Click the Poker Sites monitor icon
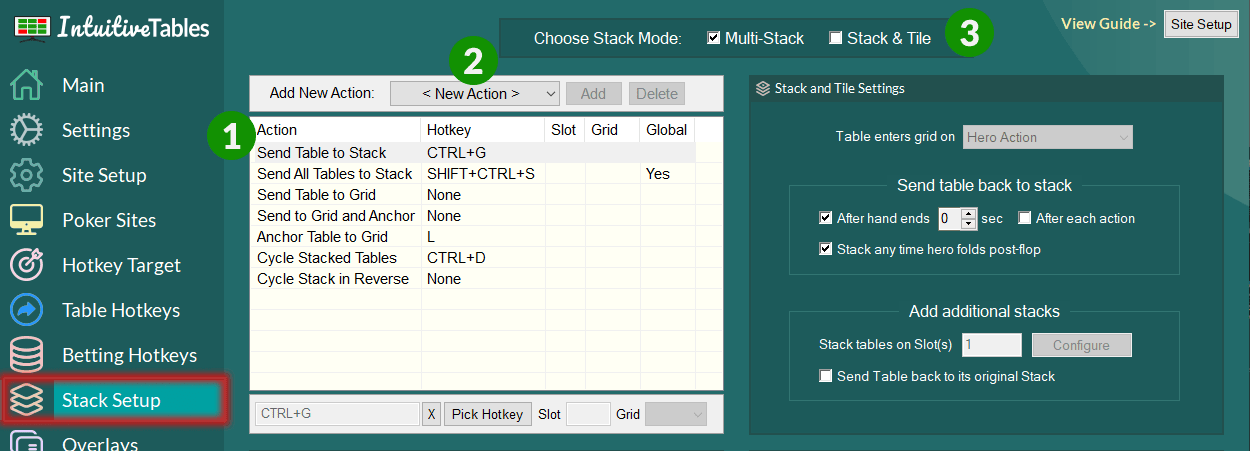This screenshot has width=1250, height=451. pos(26,221)
